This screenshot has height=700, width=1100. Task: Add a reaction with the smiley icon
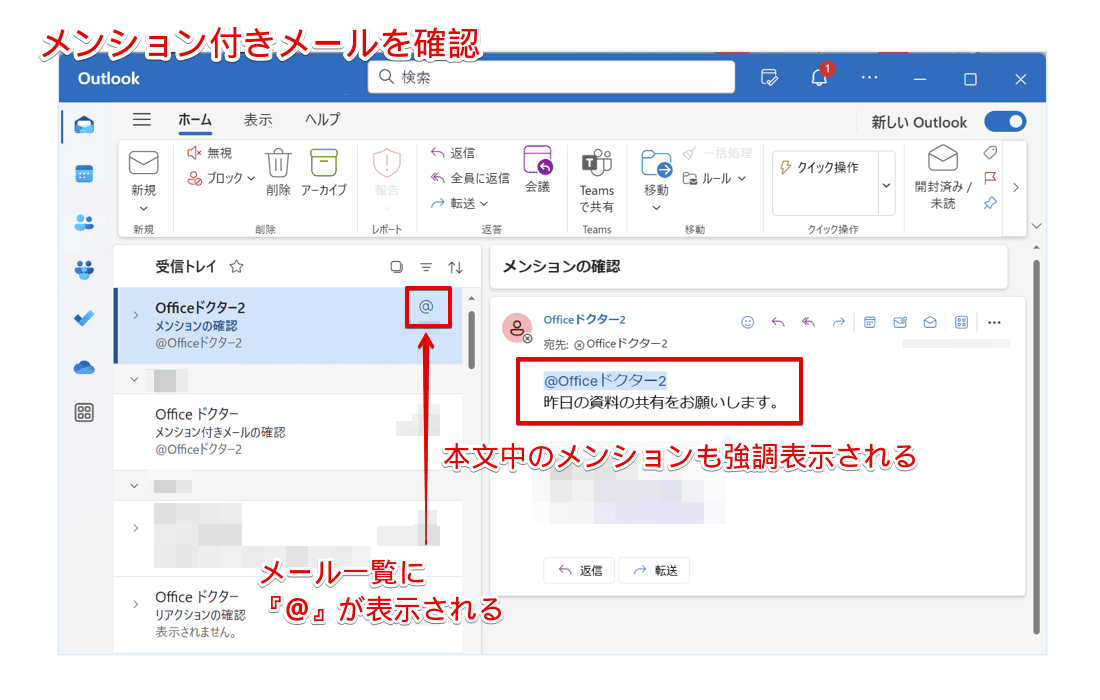[746, 322]
